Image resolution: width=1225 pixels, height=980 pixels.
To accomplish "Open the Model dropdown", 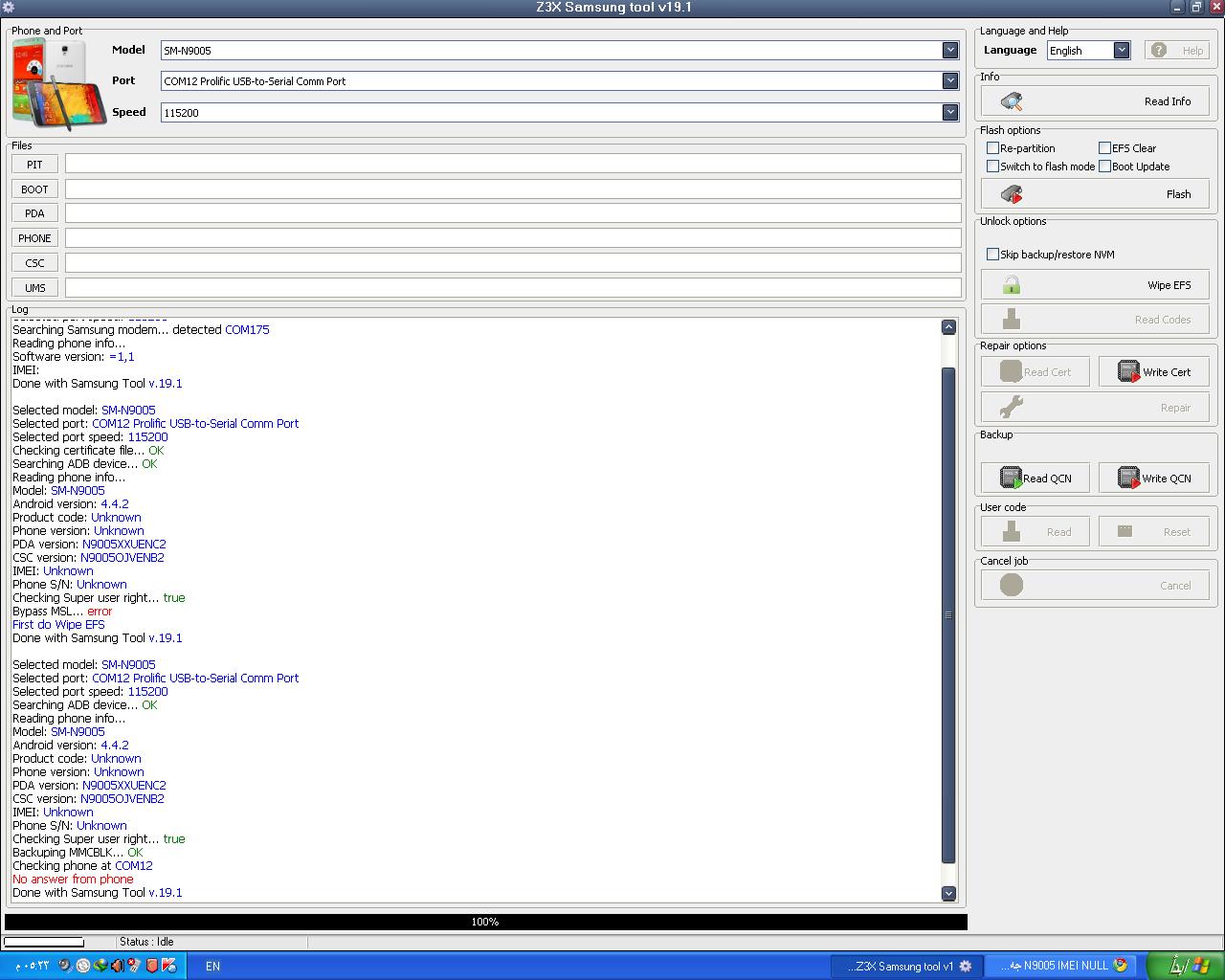I will [x=950, y=50].
